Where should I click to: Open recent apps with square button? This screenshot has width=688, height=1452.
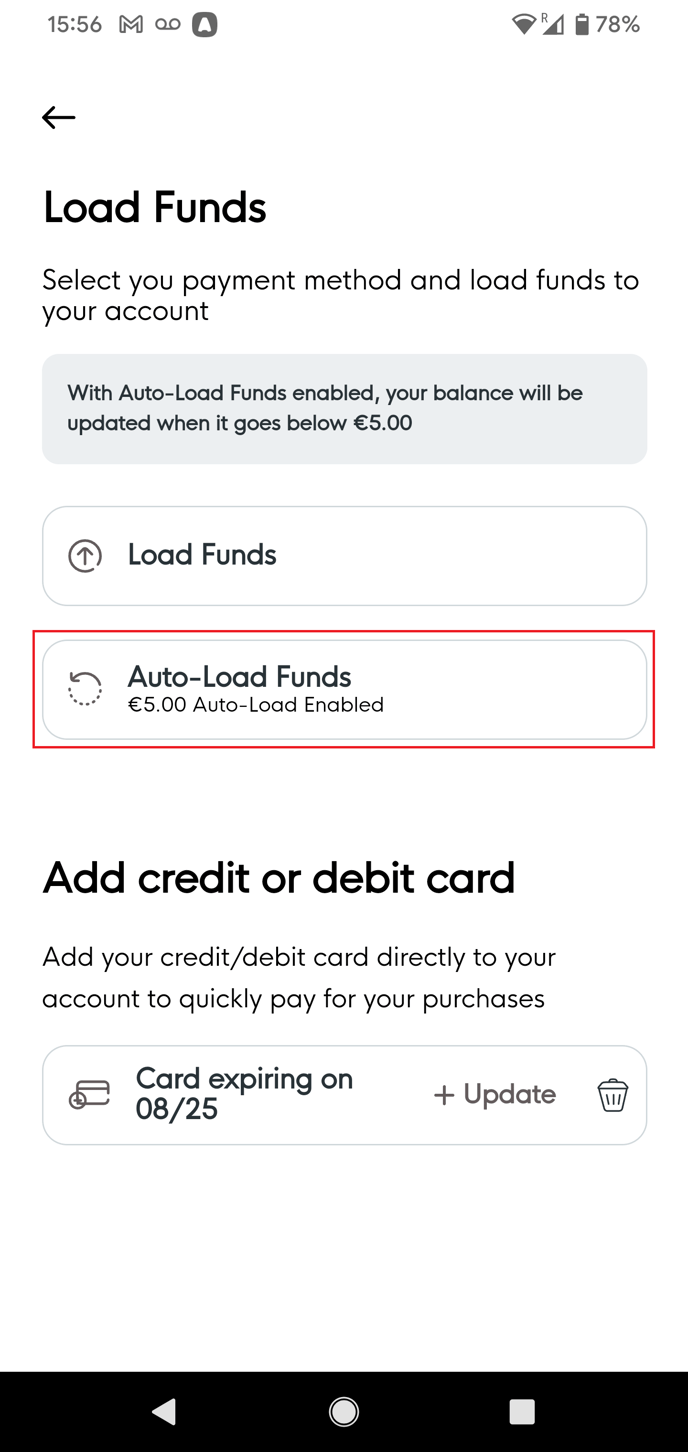click(x=522, y=1411)
